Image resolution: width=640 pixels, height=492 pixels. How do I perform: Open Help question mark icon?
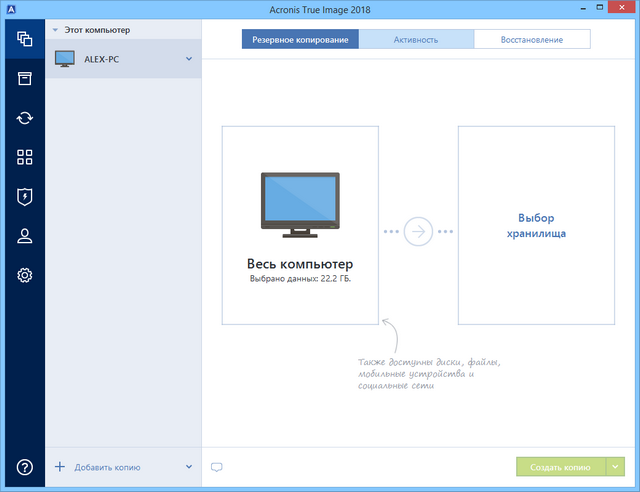pos(24,467)
